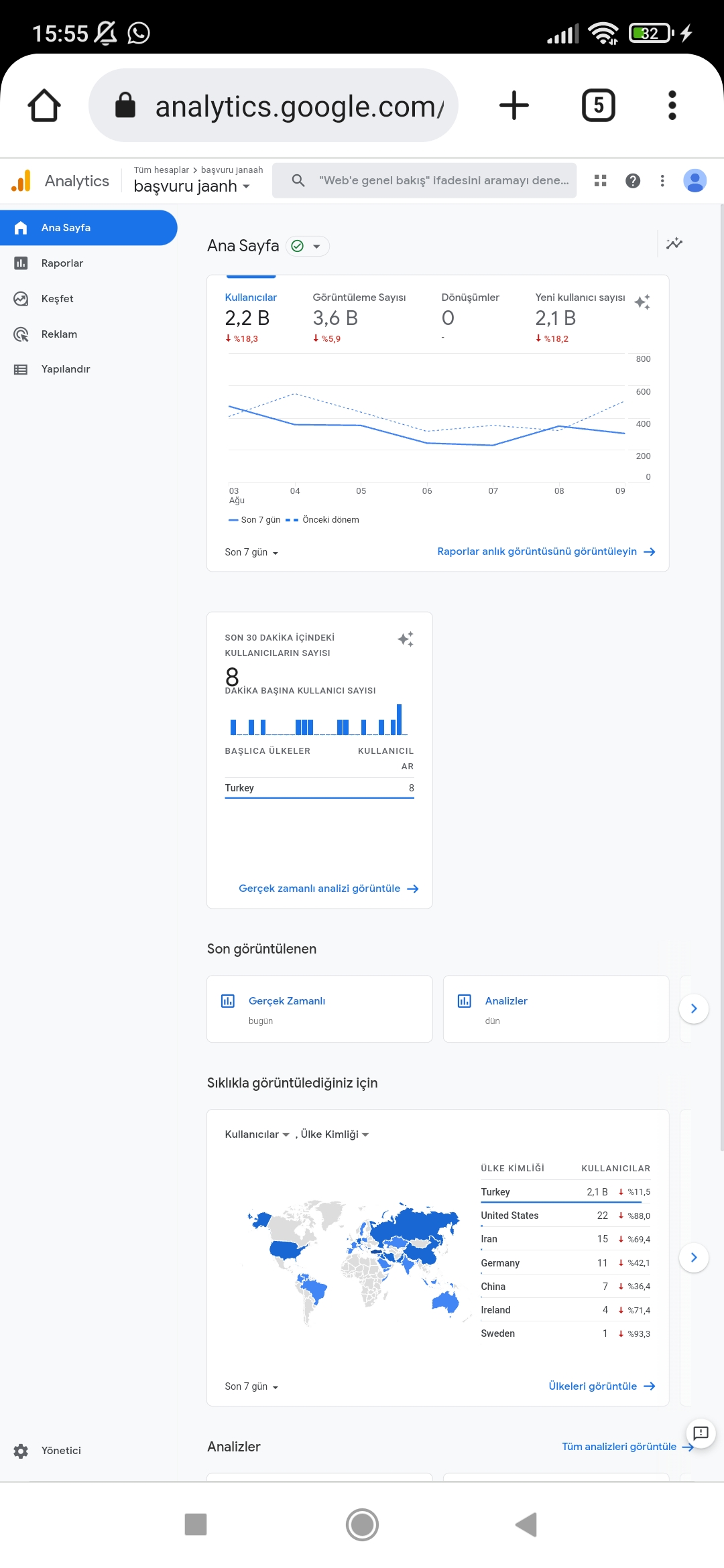Expand the Ülke Kimliği dimension dropdown
This screenshot has width=724, height=1568.
coord(335,1134)
